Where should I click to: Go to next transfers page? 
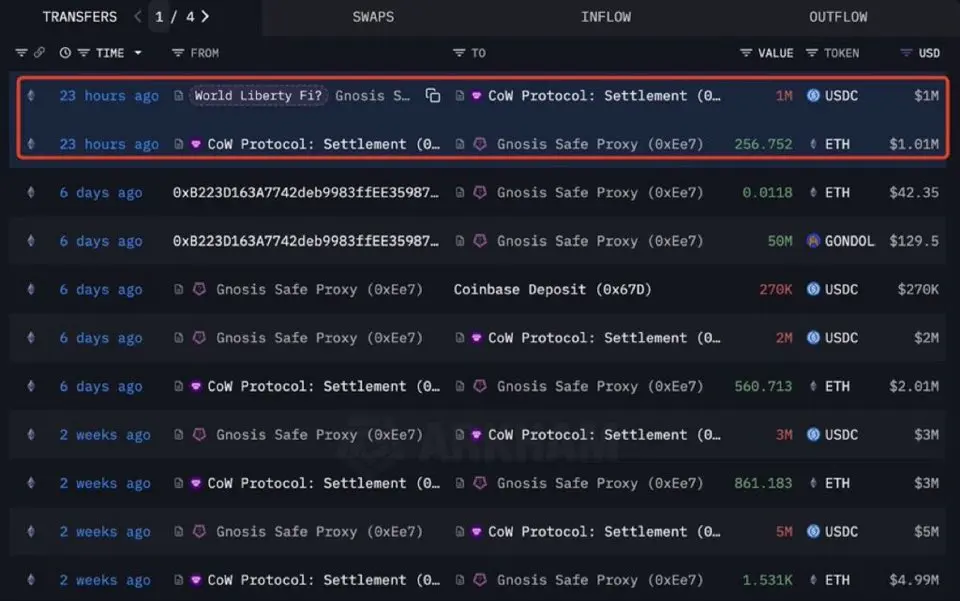coord(205,17)
